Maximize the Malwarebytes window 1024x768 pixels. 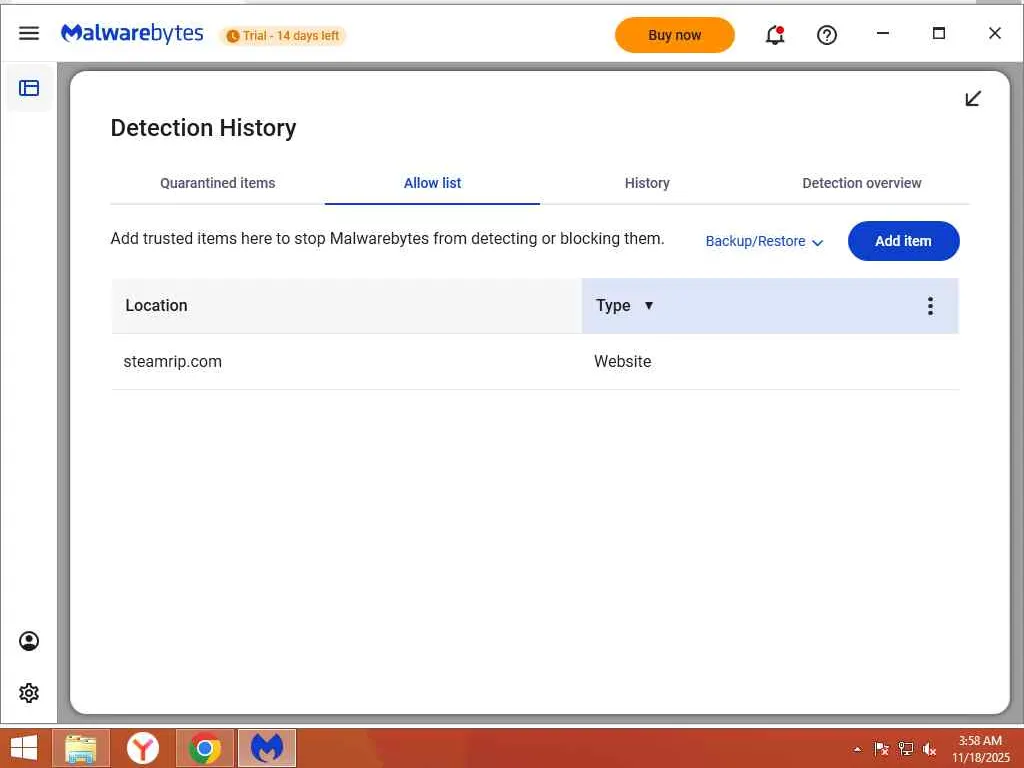tap(938, 33)
